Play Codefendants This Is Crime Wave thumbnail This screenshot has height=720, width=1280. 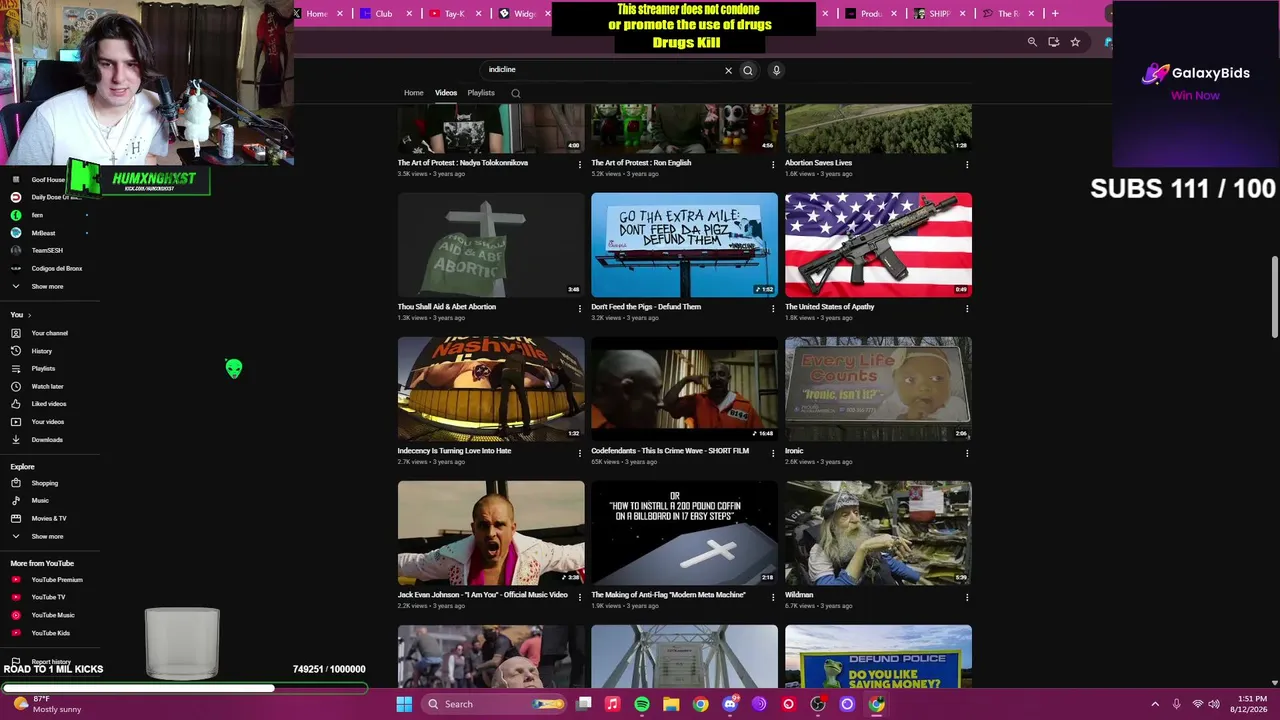[684, 389]
